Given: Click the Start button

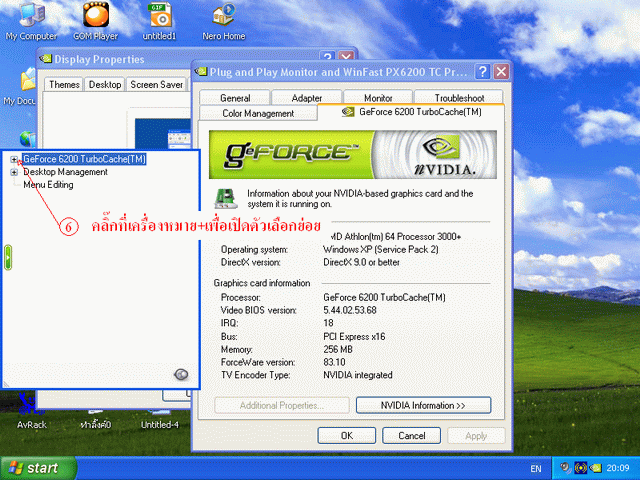Looking at the screenshot, I should click(38, 468).
